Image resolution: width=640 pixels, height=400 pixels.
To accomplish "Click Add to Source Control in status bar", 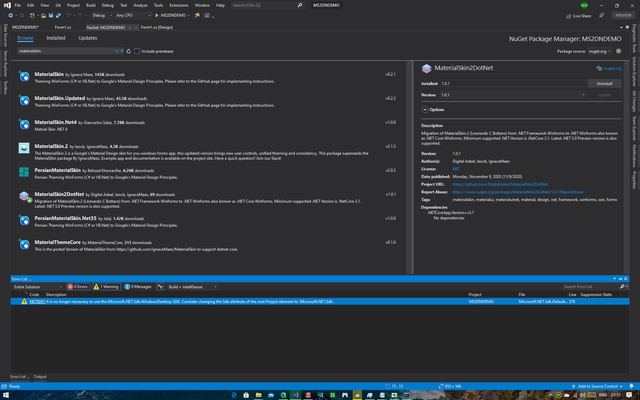I will [x=598, y=386].
